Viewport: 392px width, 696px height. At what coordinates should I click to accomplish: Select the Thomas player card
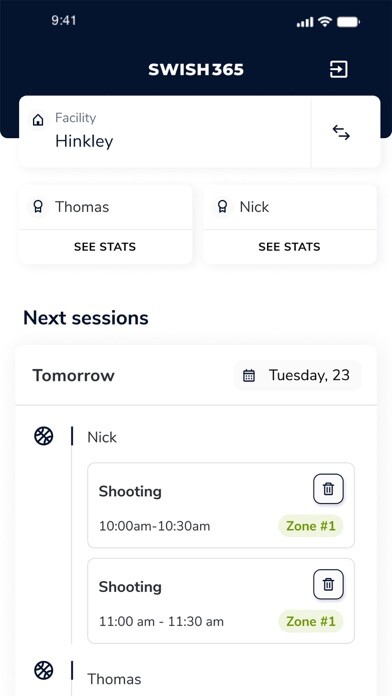[105, 207]
